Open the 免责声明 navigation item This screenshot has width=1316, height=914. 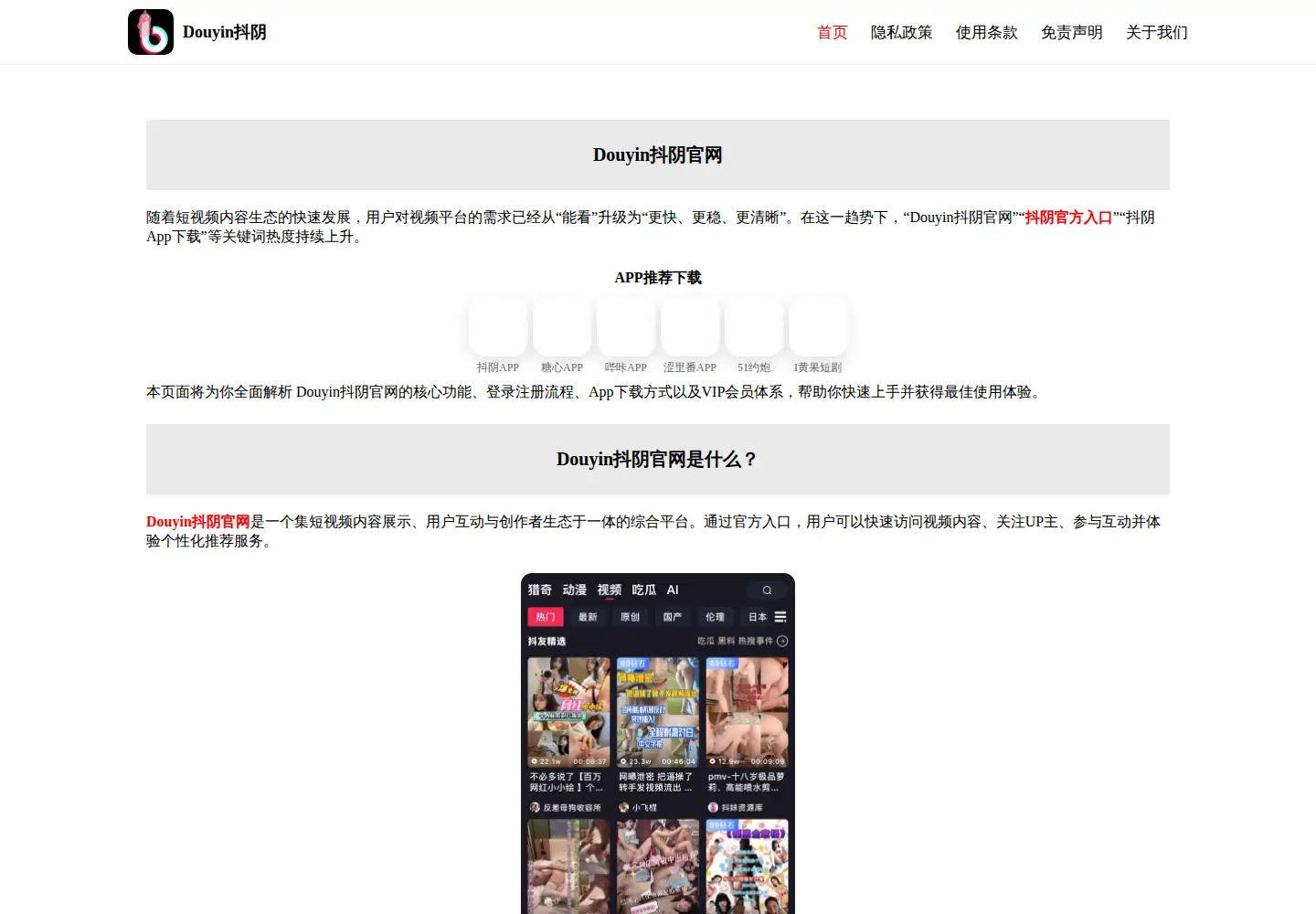pyautogui.click(x=1072, y=32)
